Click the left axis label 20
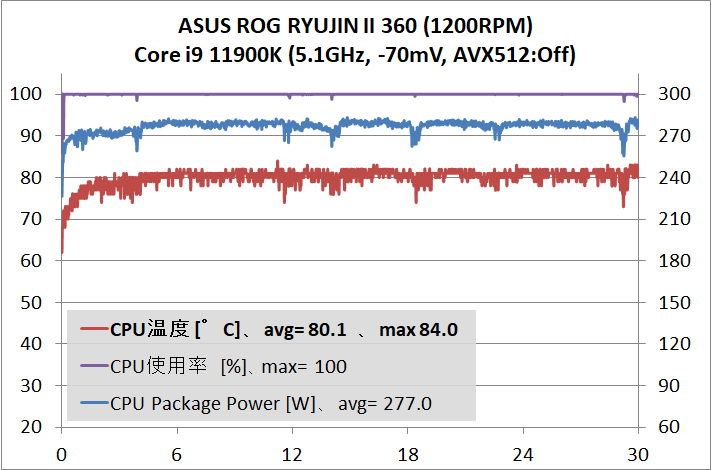Screen dimensions: 711x470 pyautogui.click(x=31, y=426)
